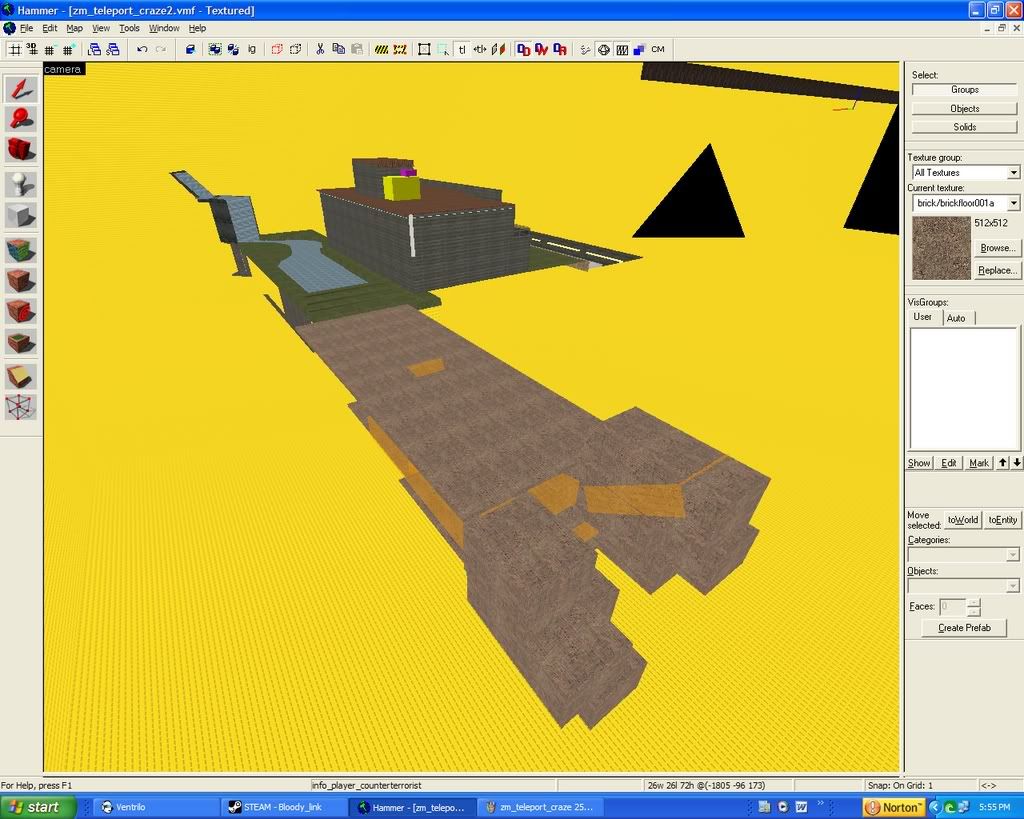This screenshot has width=1024, height=819.
Task: Switch Select mode to Solids
Action: point(964,127)
